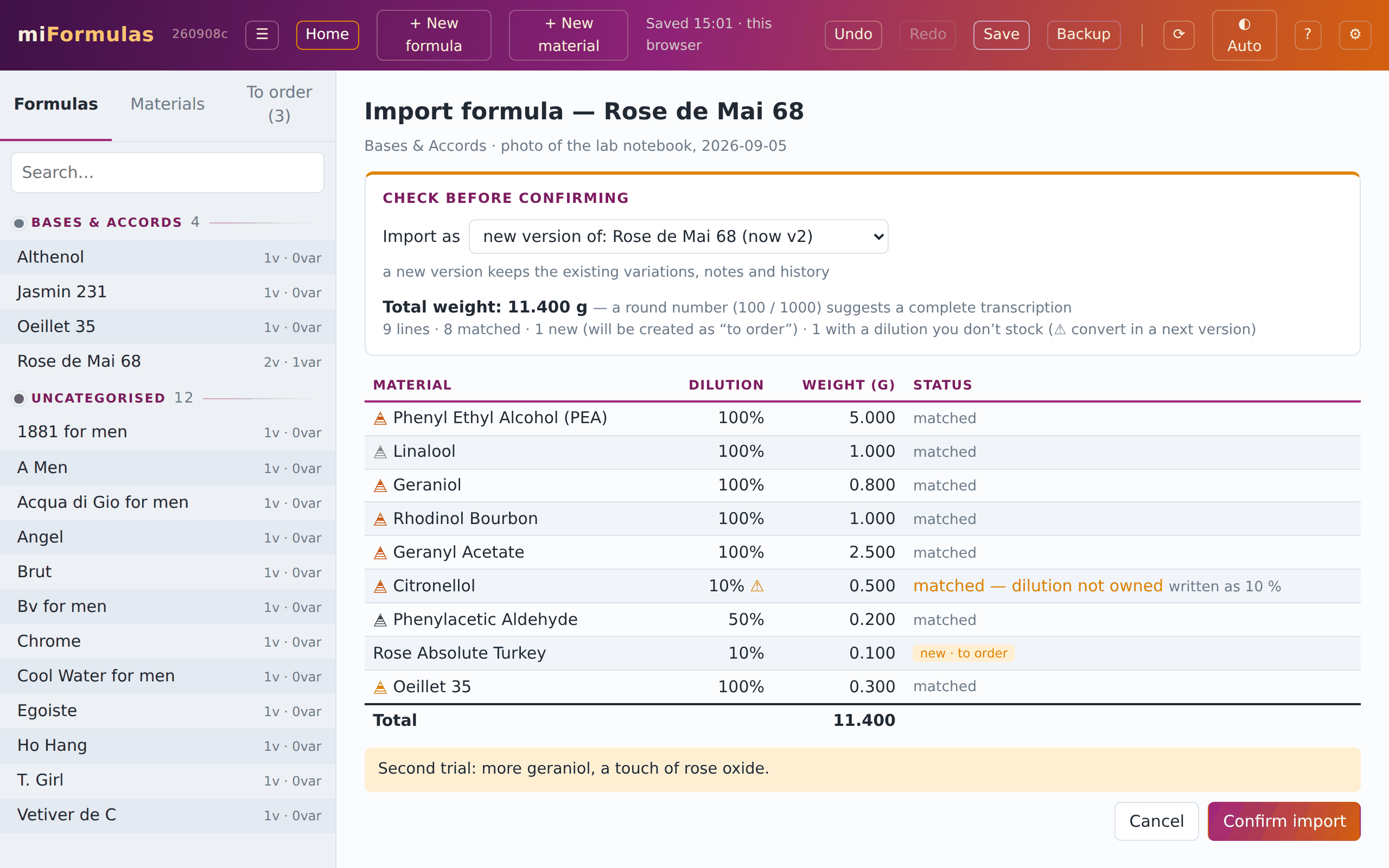
Task: Open the Brut formula
Action: click(168, 572)
